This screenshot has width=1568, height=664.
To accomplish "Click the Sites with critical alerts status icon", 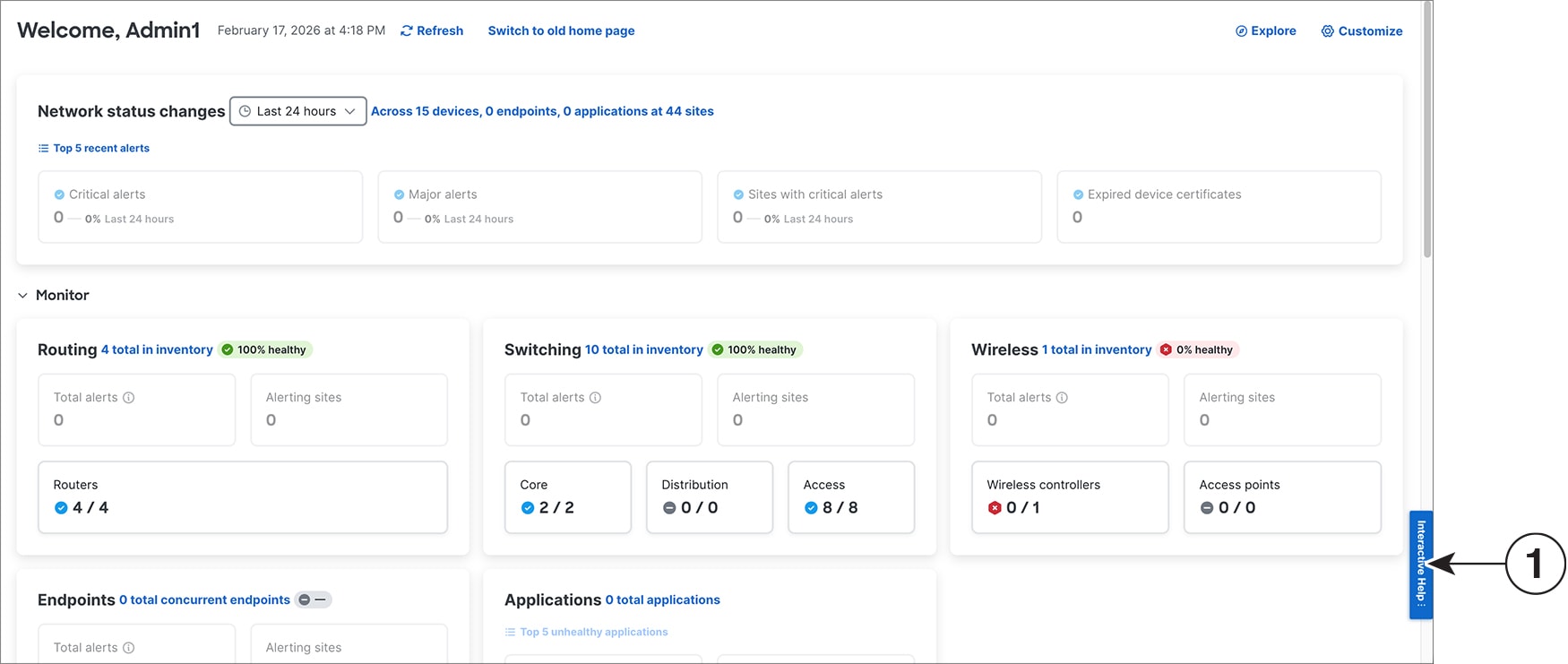I will 738,194.
